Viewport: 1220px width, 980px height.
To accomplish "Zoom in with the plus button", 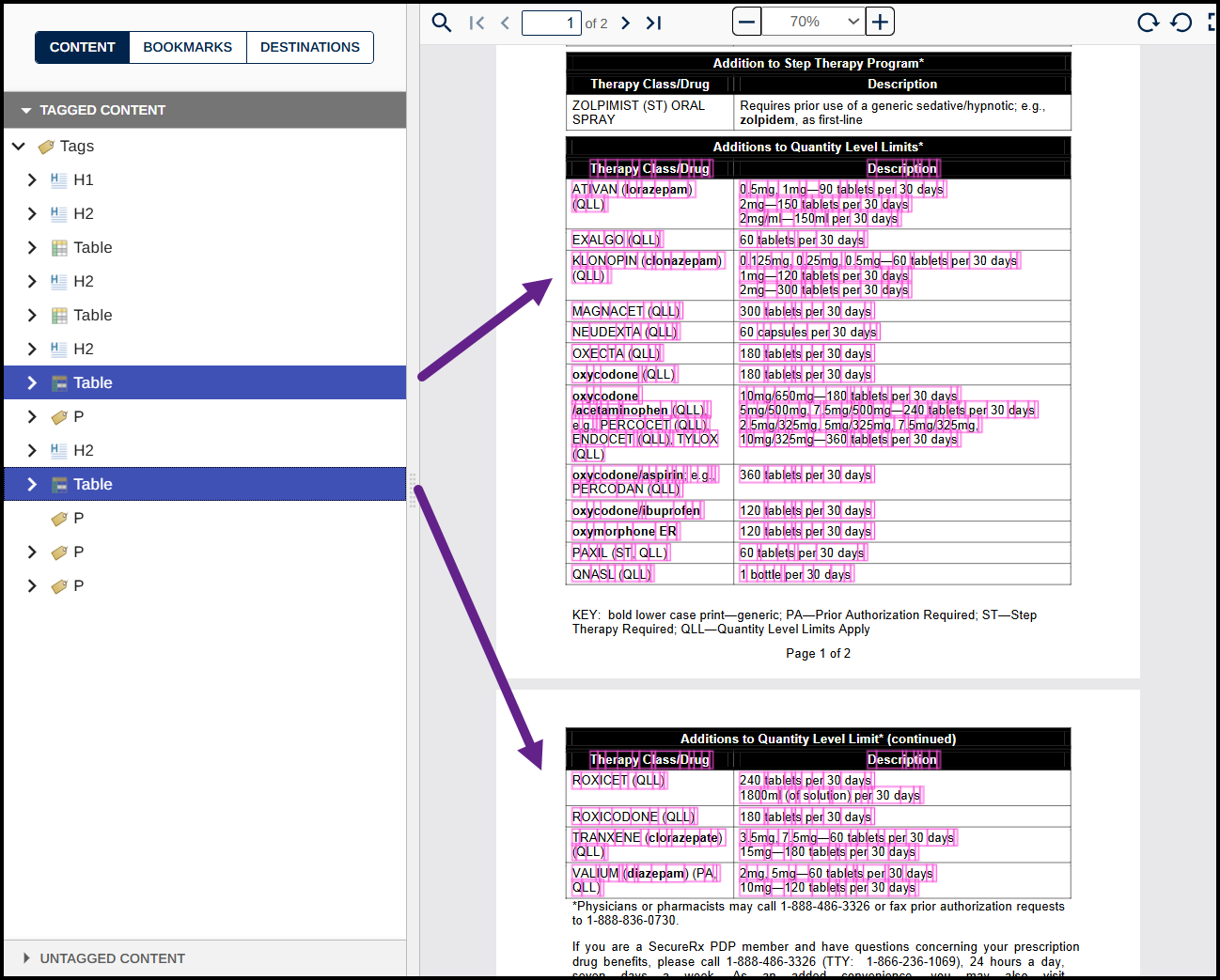I will [x=880, y=22].
